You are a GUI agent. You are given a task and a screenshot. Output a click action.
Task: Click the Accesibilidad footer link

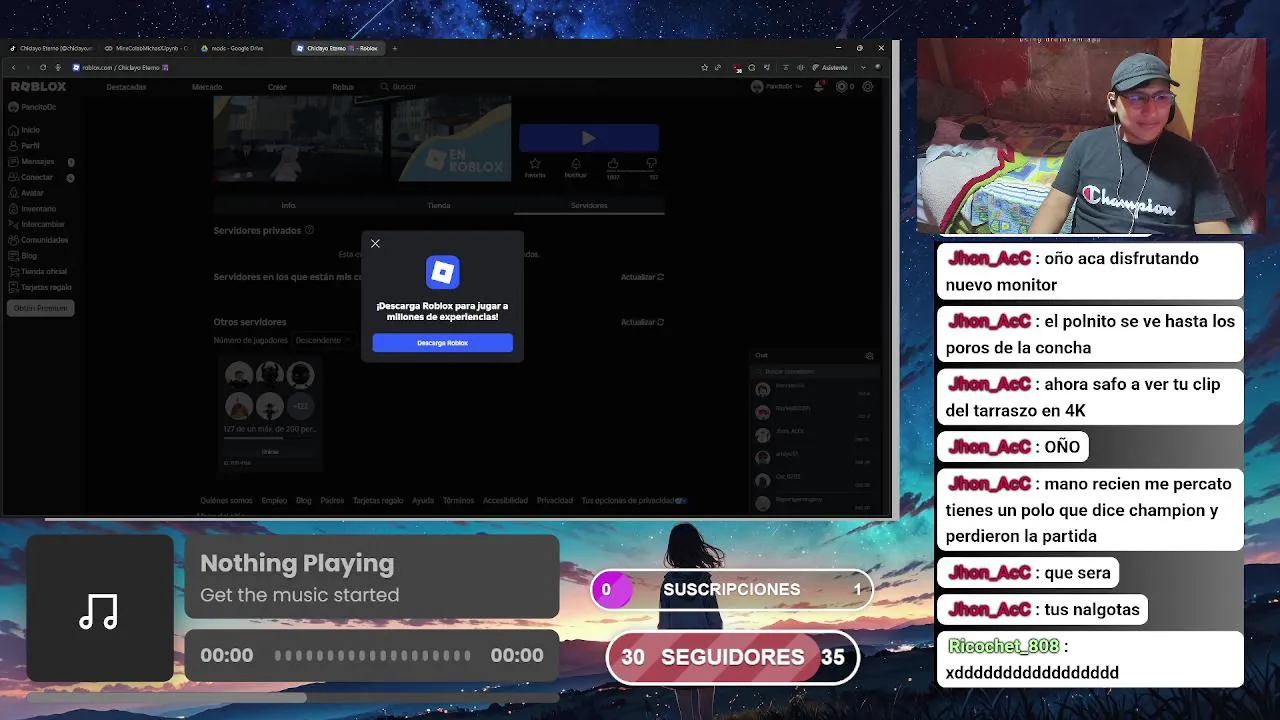[x=505, y=500]
